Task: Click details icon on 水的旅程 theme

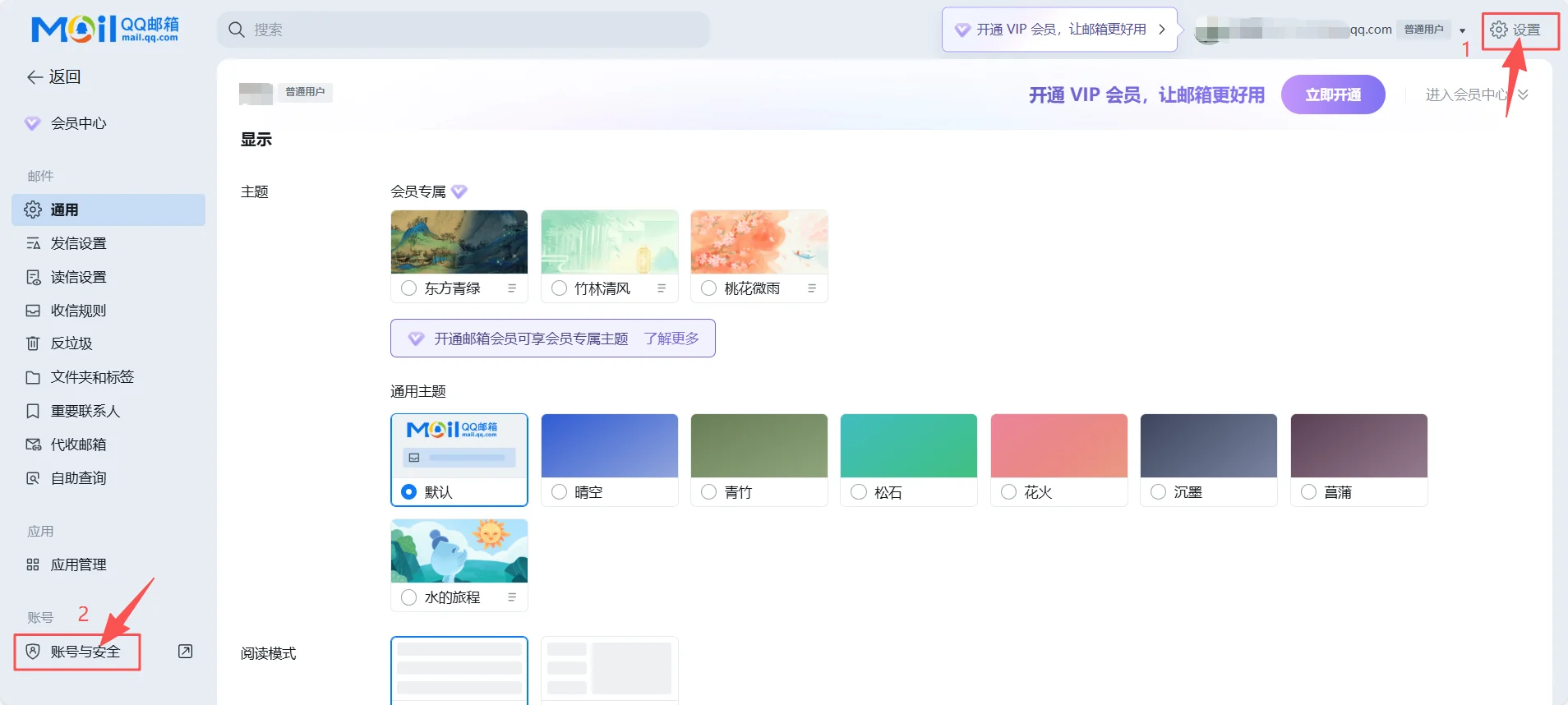Action: coord(512,597)
